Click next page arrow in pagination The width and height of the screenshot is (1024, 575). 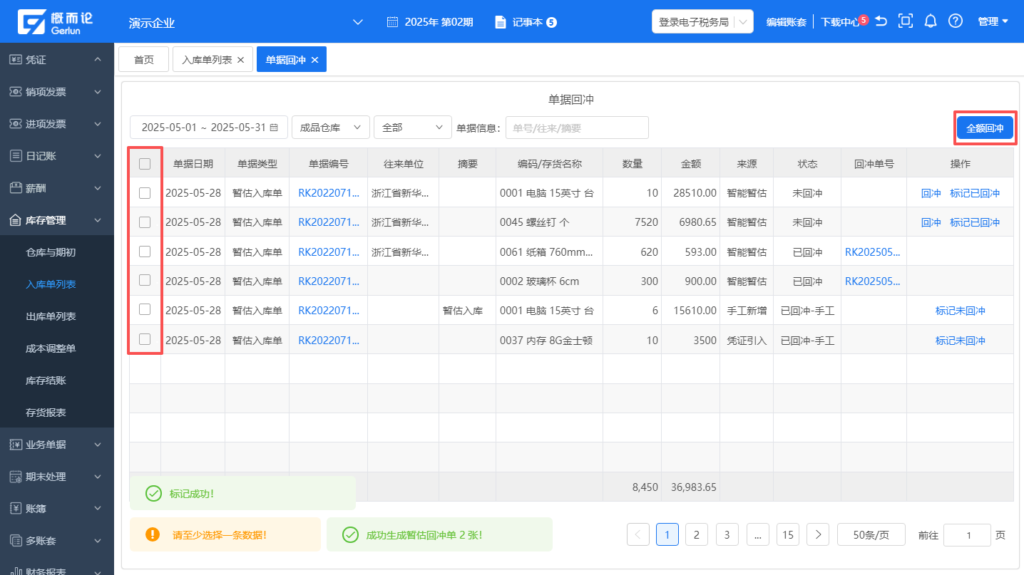[818, 535]
